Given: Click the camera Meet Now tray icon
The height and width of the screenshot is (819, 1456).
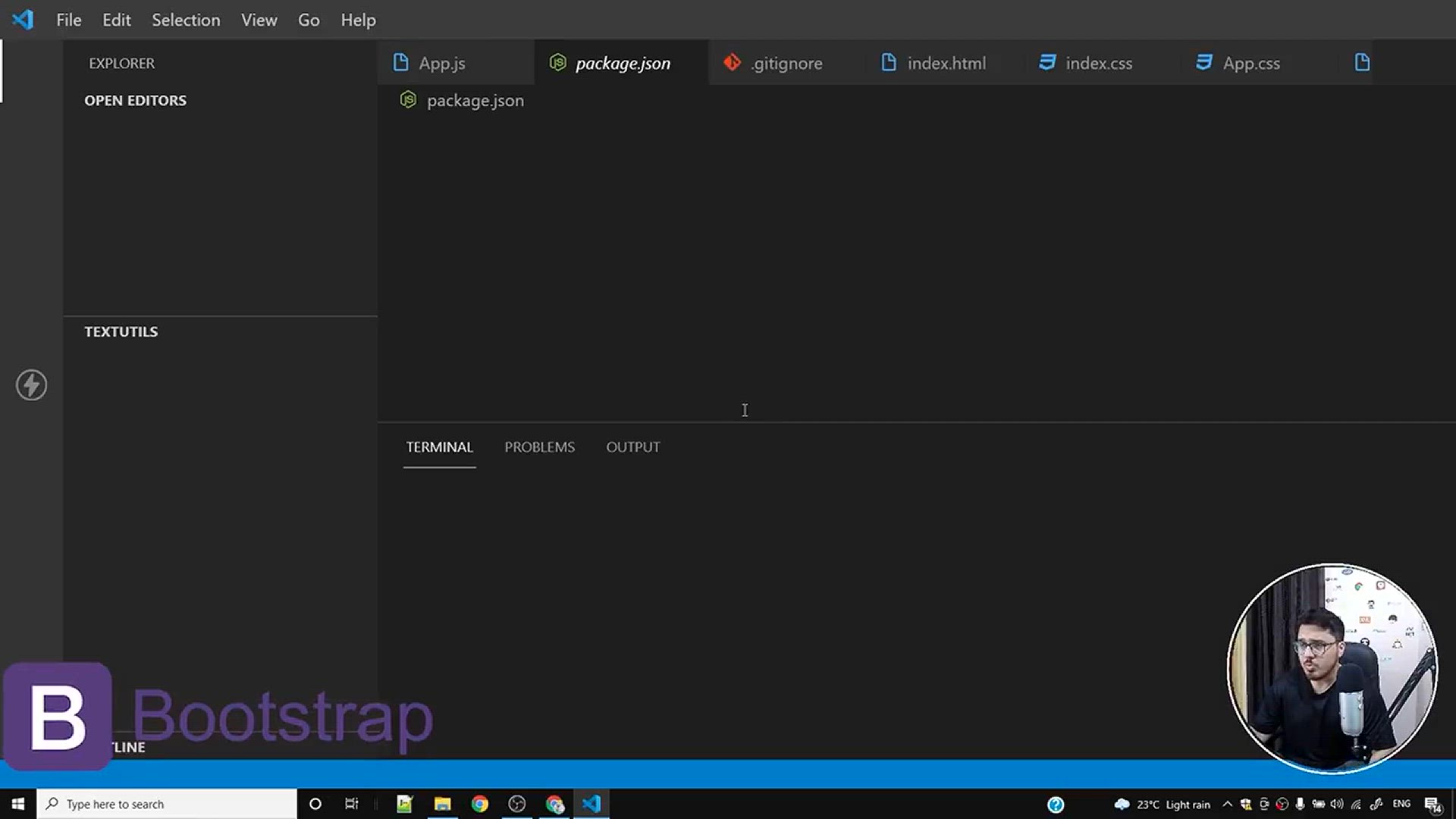Looking at the screenshot, I should 1263,805.
